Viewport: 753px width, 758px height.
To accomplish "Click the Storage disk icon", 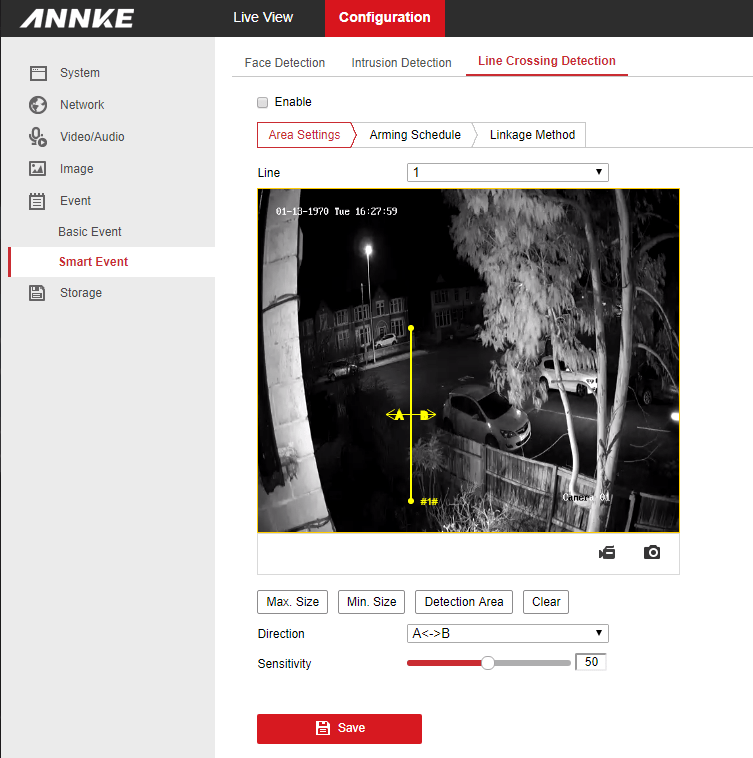I will 38,293.
